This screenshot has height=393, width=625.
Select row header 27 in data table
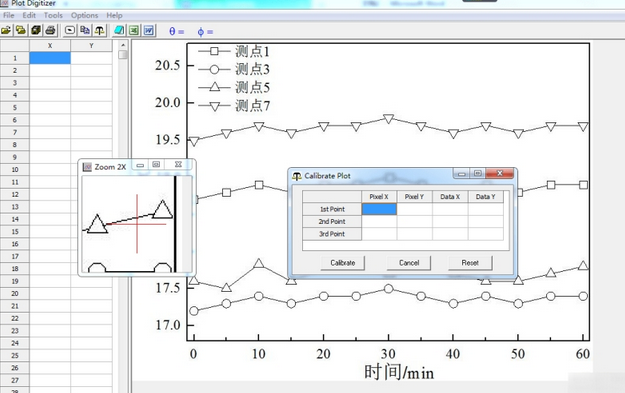[x=15, y=380]
